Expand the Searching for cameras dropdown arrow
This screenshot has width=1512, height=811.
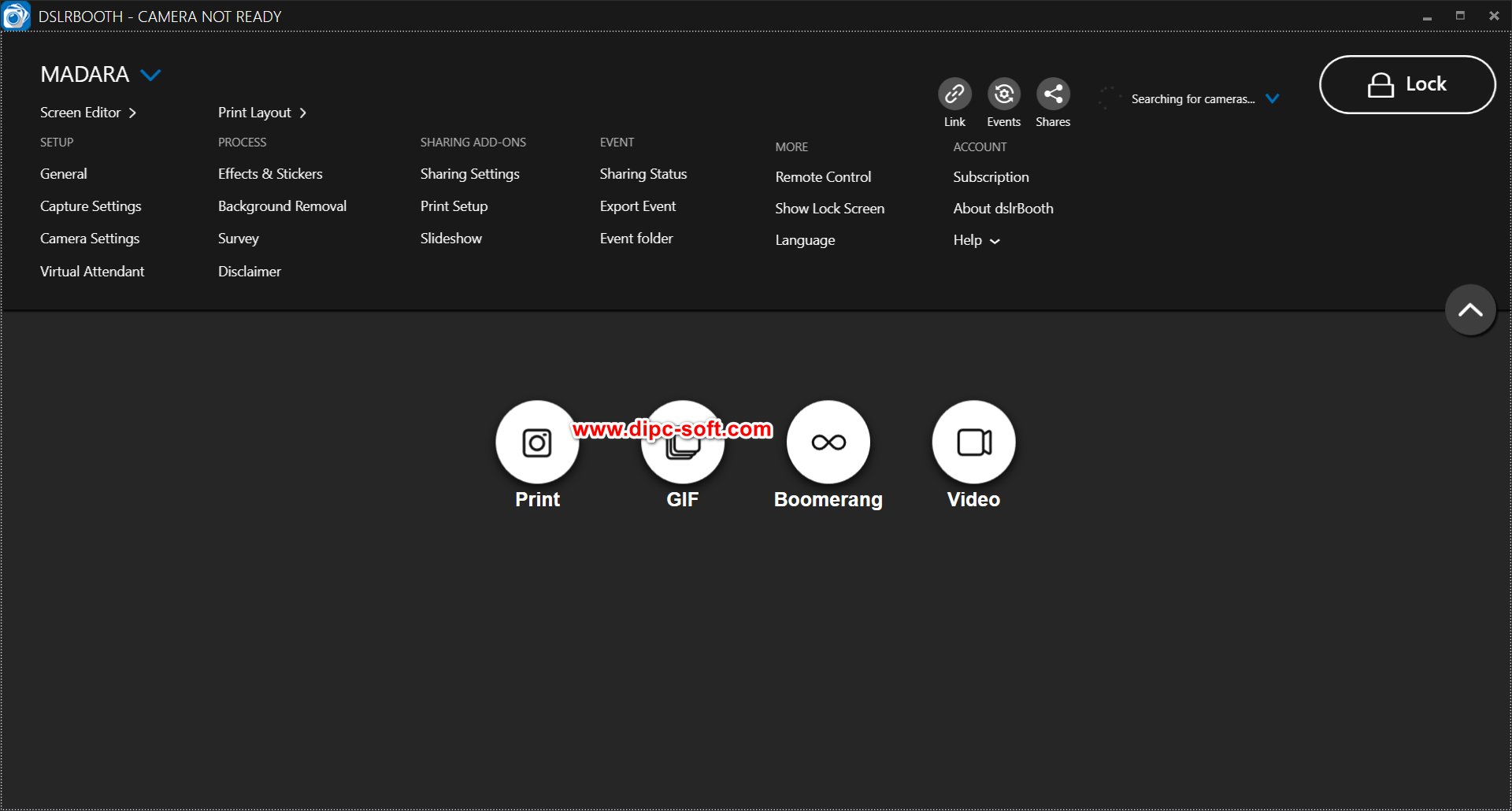pyautogui.click(x=1273, y=98)
